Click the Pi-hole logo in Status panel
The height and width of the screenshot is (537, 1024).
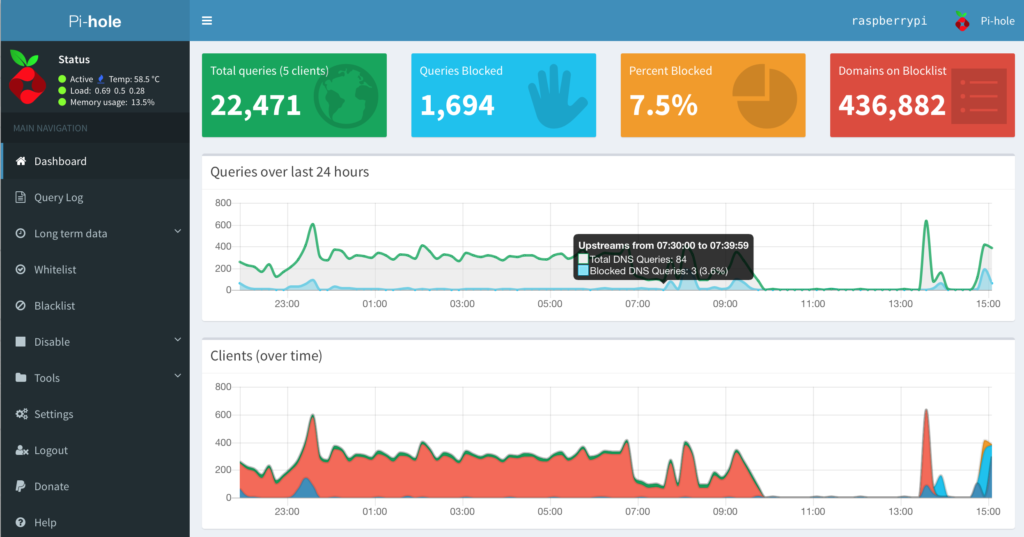coord(27,78)
